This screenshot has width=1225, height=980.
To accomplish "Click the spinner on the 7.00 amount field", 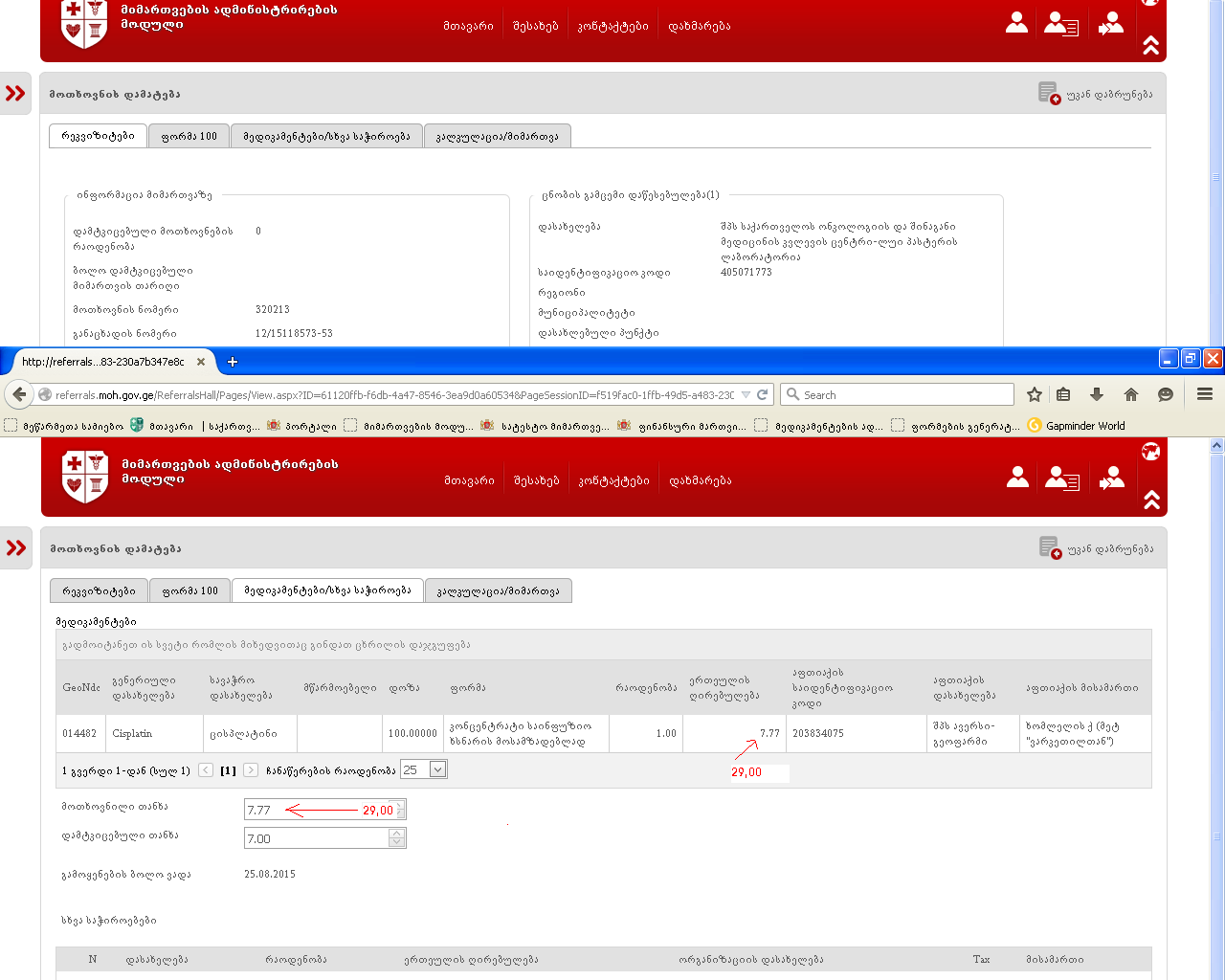I will click(397, 838).
